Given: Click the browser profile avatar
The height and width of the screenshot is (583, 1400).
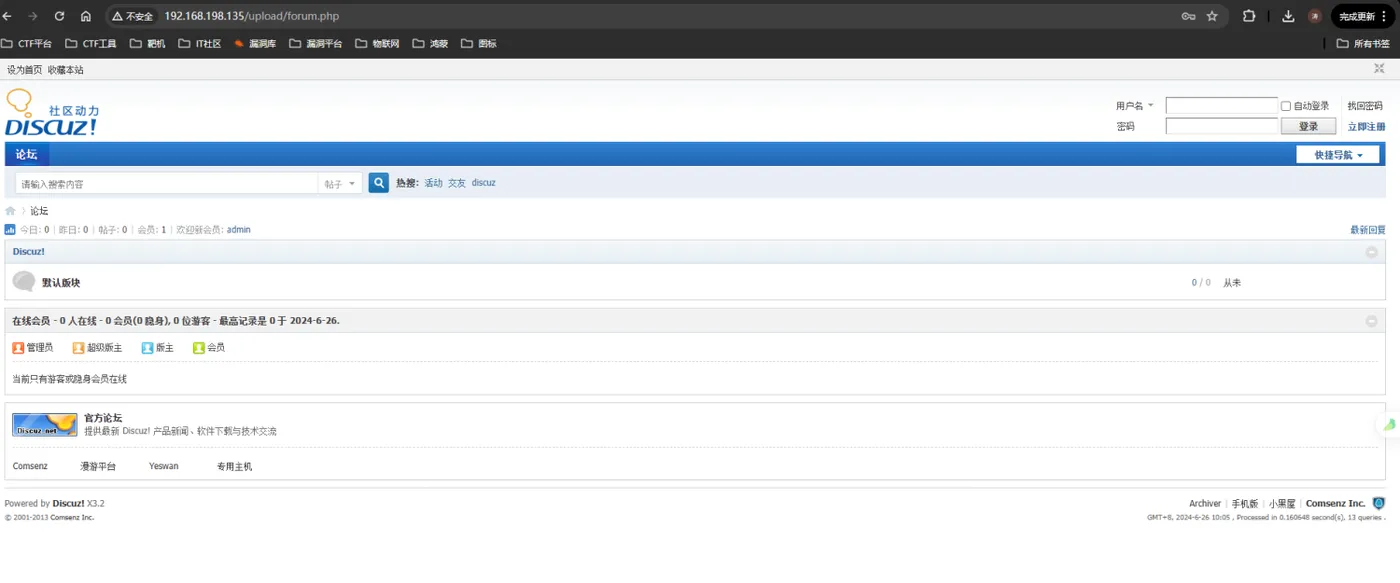Looking at the screenshot, I should click(1315, 16).
